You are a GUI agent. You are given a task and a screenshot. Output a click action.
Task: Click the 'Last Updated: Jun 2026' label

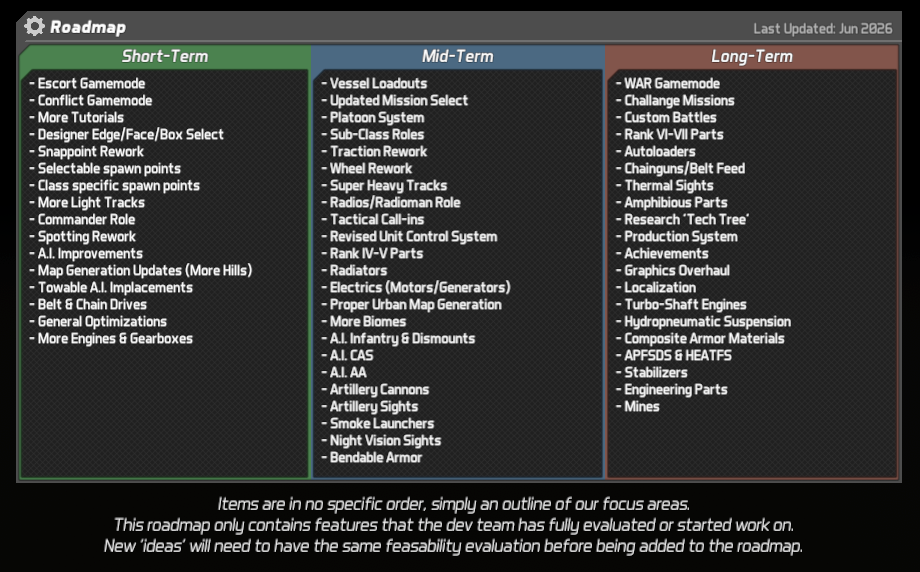[823, 29]
